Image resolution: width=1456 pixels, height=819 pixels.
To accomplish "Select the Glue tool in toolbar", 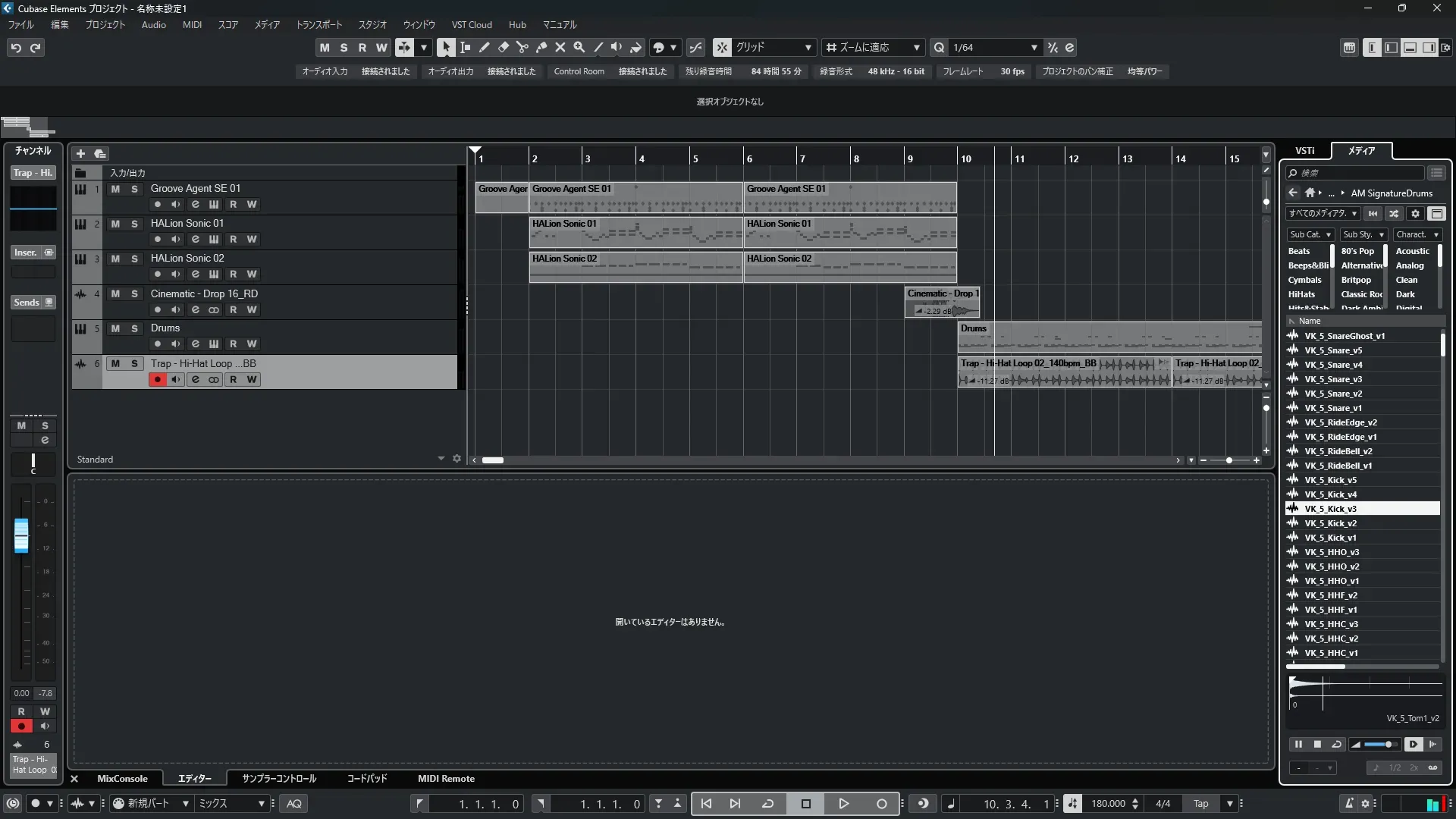I will point(541,47).
